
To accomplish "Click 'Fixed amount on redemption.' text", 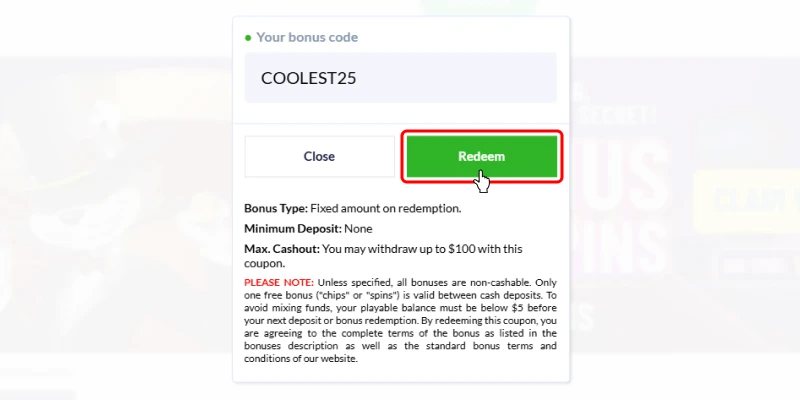I will 386,208.
